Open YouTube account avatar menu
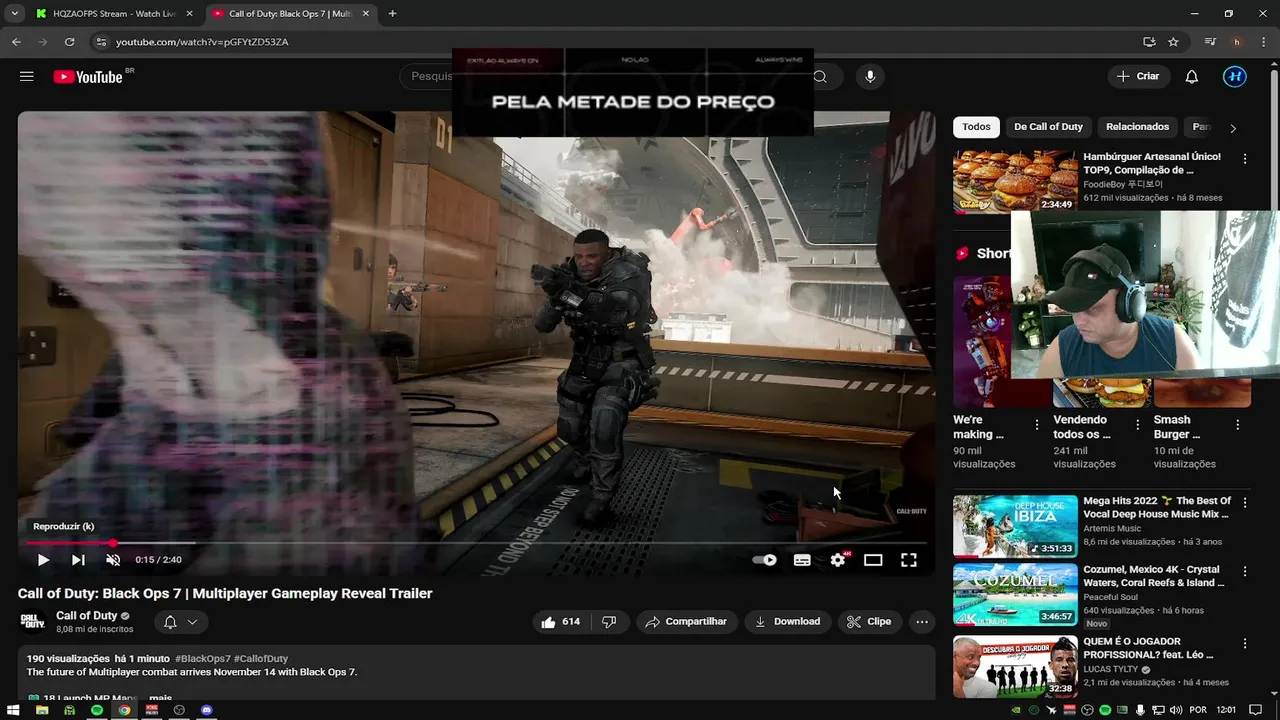1280x720 pixels. (x=1235, y=76)
